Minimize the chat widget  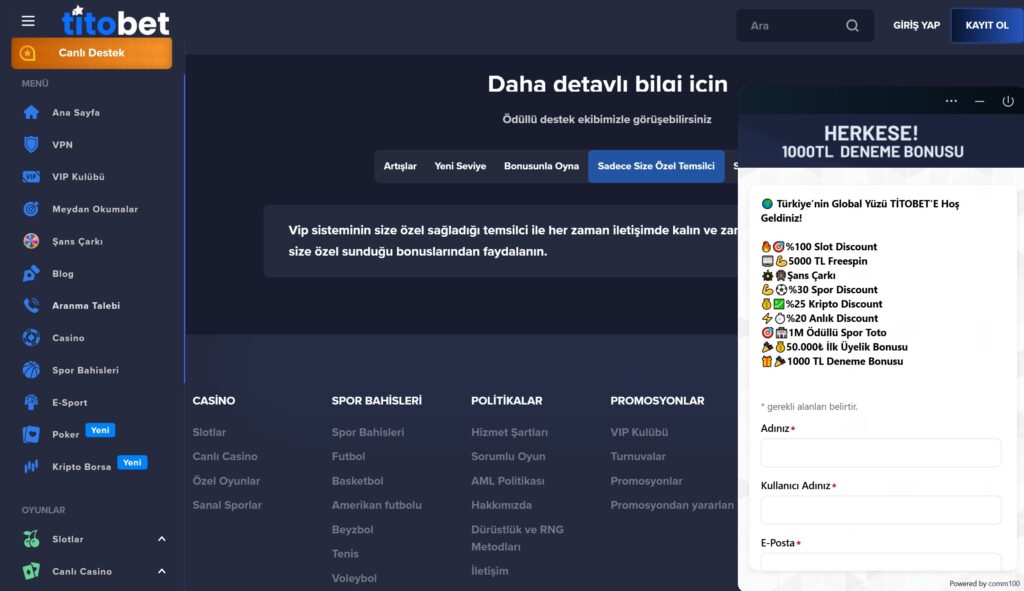pyautogui.click(x=980, y=101)
